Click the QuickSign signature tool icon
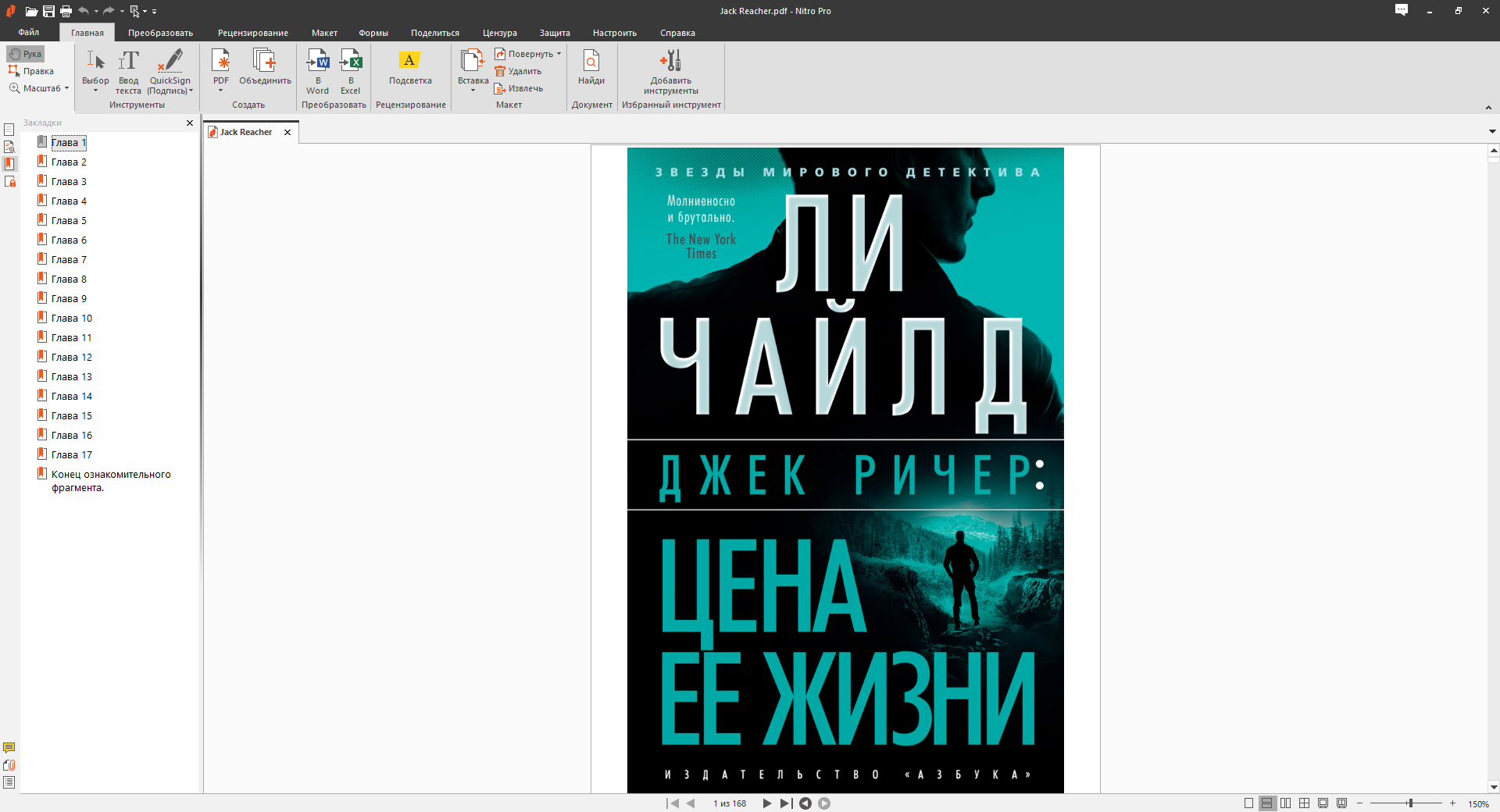 tap(170, 61)
